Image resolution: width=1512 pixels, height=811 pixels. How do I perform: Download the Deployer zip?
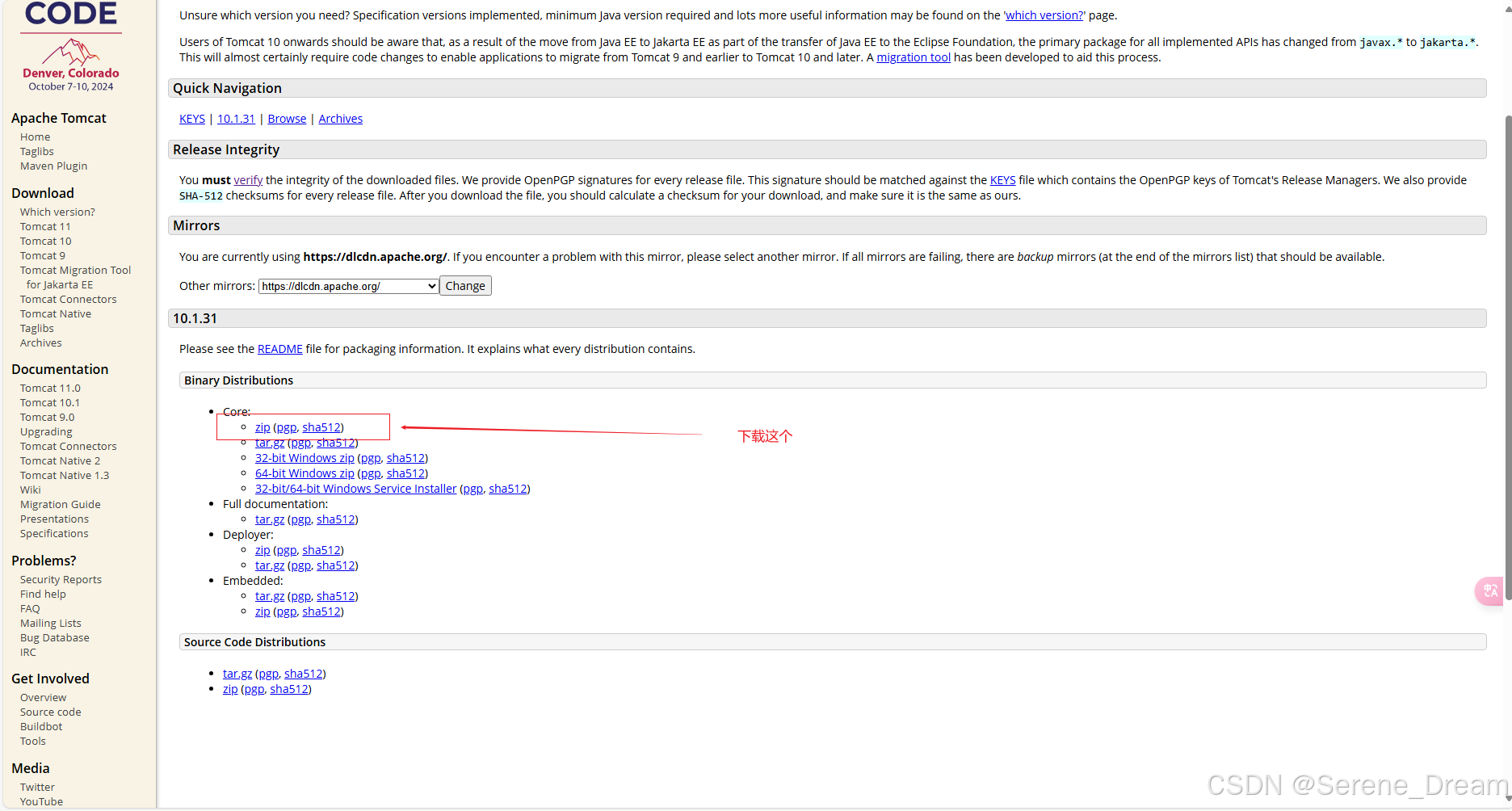tap(262, 550)
